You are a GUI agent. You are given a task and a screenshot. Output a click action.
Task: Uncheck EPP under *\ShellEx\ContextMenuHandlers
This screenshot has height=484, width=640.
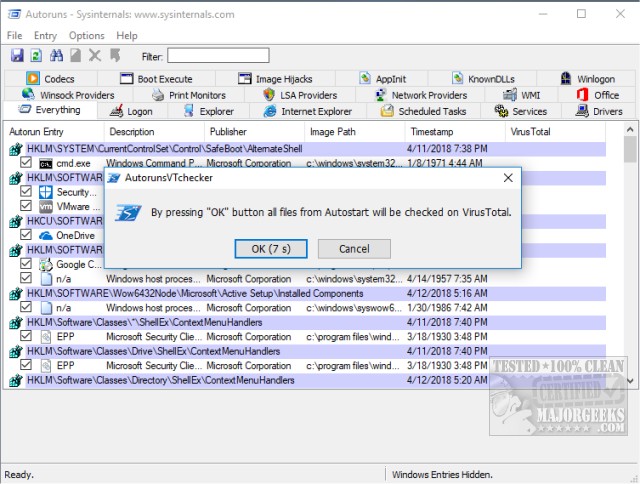click(x=26, y=336)
